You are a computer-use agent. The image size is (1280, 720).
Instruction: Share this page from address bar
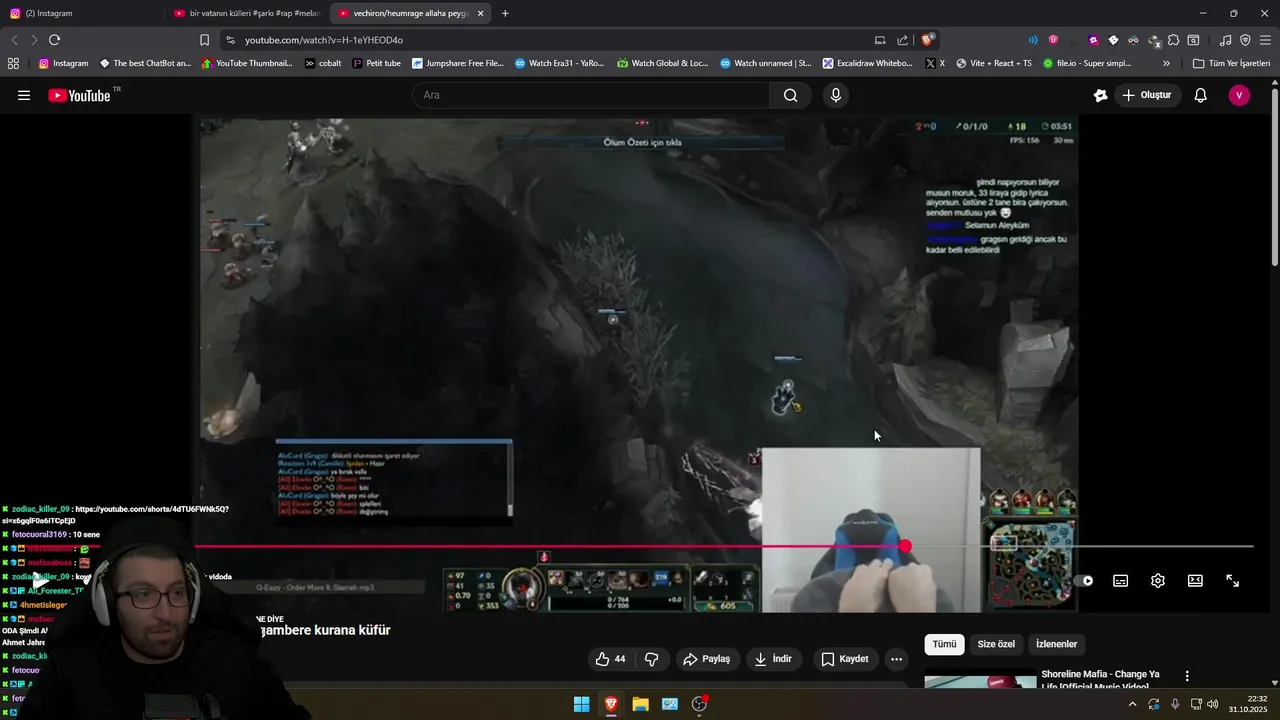(903, 40)
